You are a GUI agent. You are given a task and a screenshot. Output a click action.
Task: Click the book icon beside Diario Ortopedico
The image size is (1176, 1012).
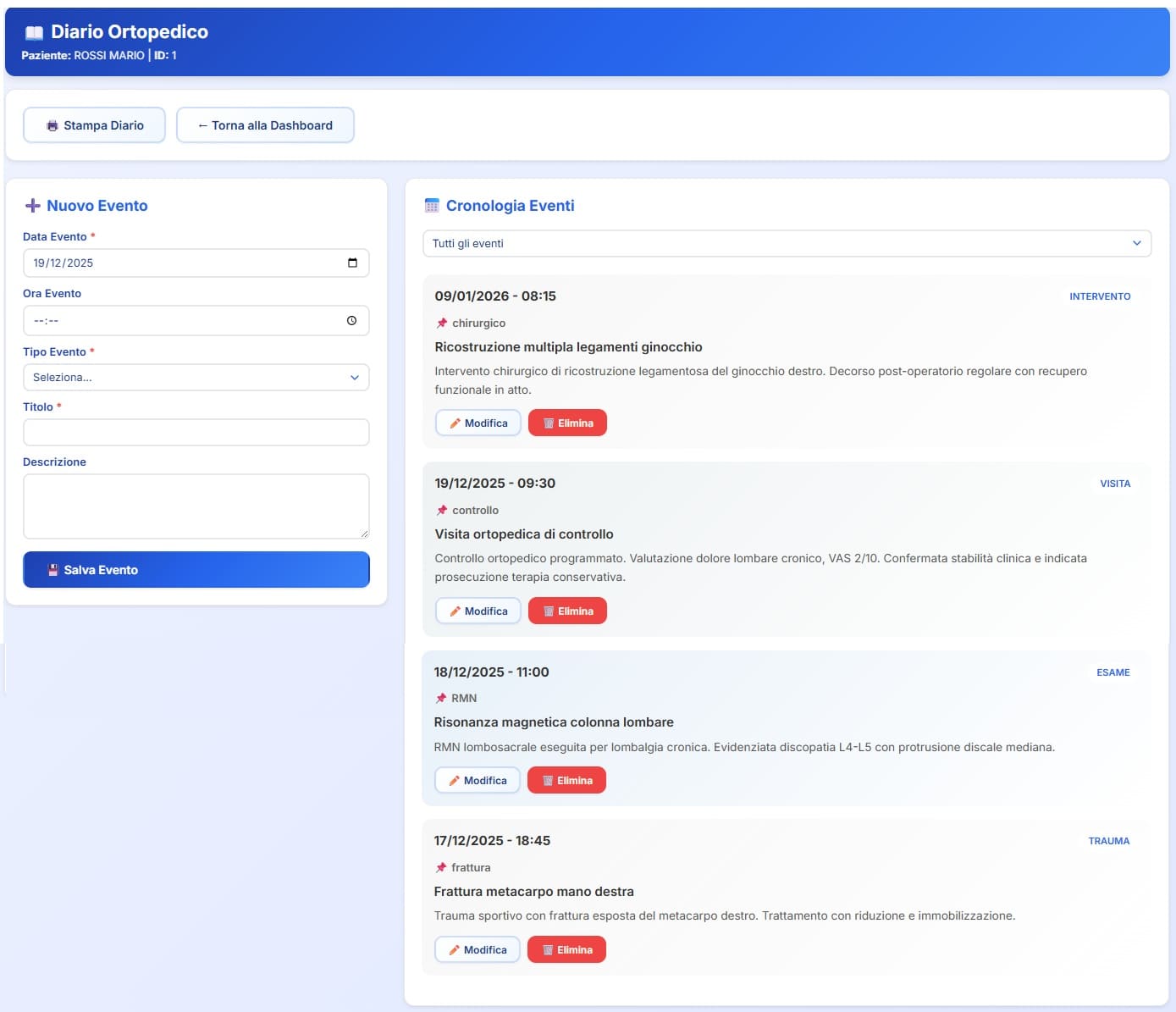click(34, 33)
